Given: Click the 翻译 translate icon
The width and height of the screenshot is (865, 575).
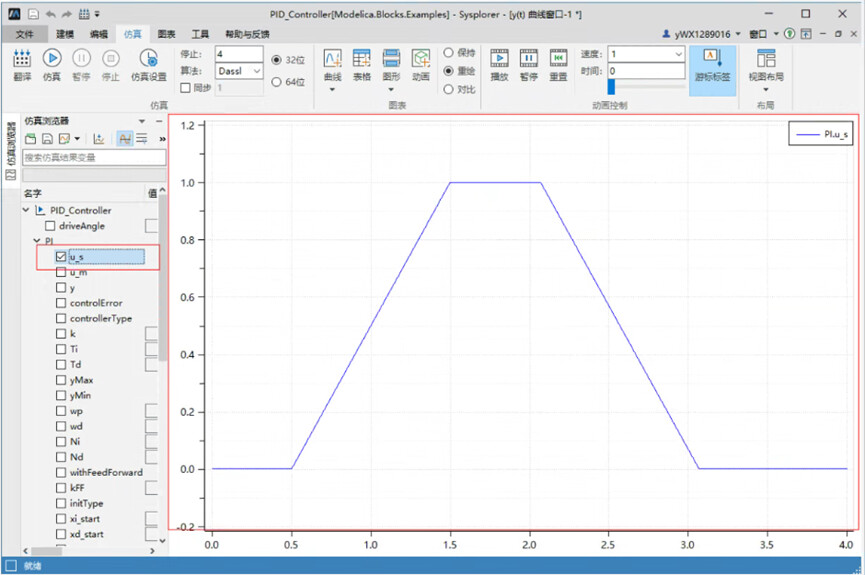Looking at the screenshot, I should pos(22,58).
